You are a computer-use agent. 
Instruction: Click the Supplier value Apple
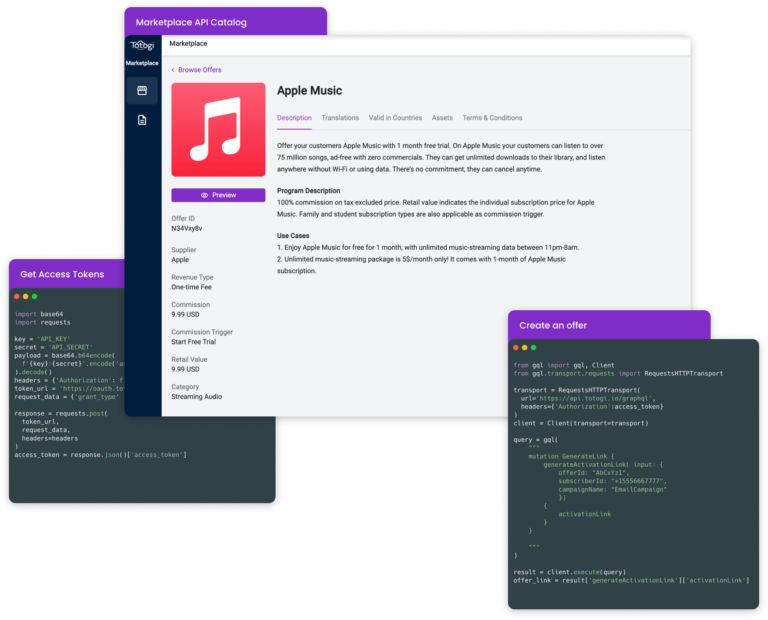coord(180,260)
